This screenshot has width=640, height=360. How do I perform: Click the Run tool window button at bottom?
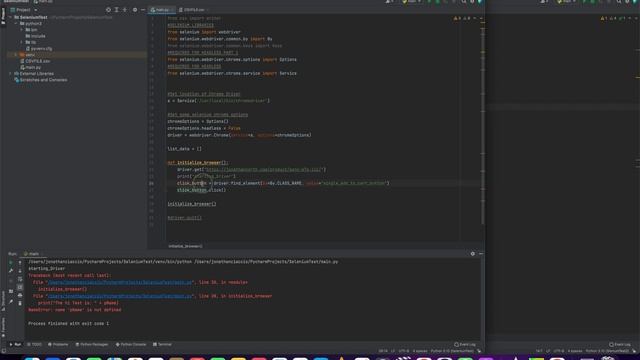15,344
